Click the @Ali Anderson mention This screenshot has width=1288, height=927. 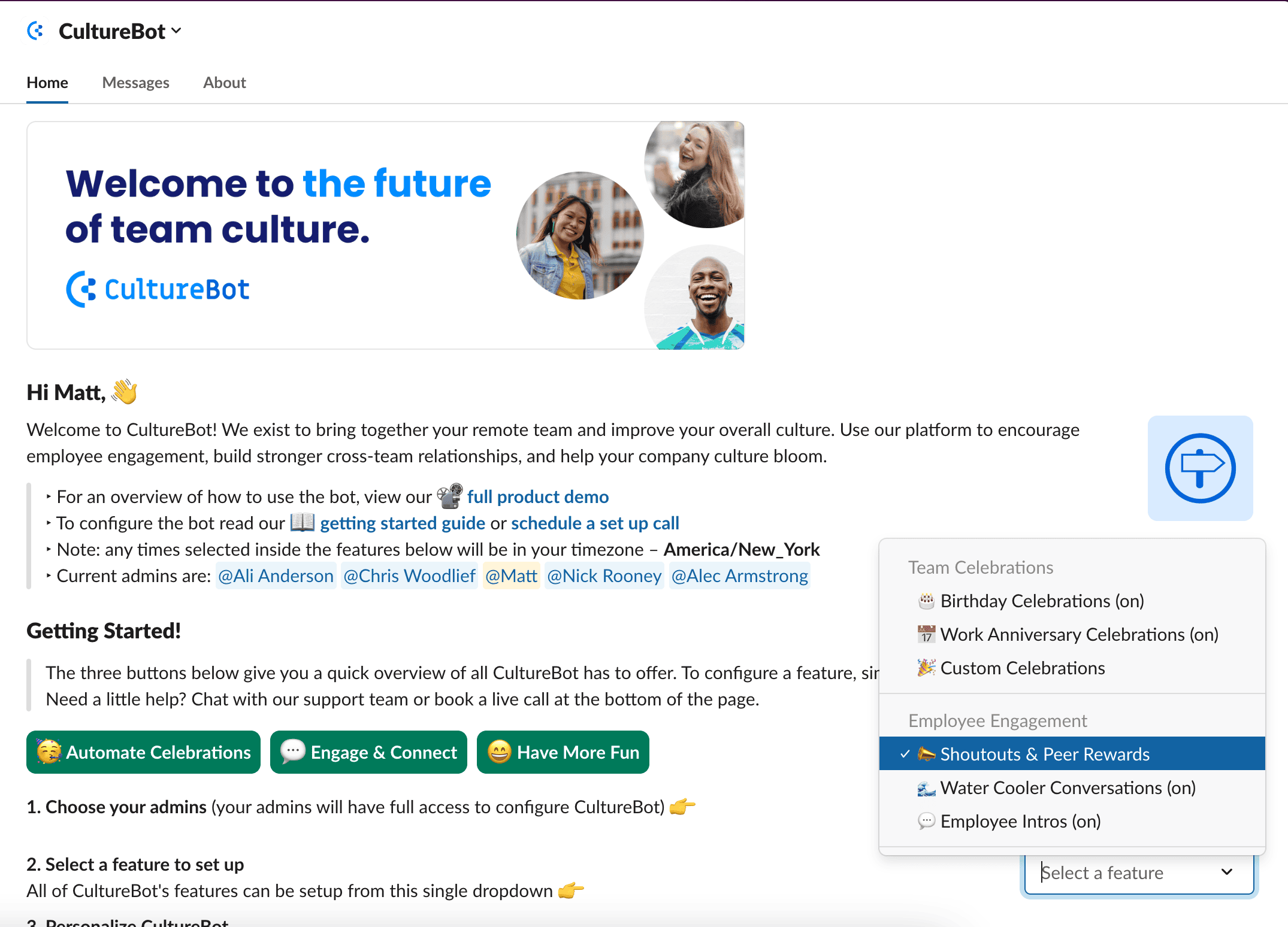[276, 575]
